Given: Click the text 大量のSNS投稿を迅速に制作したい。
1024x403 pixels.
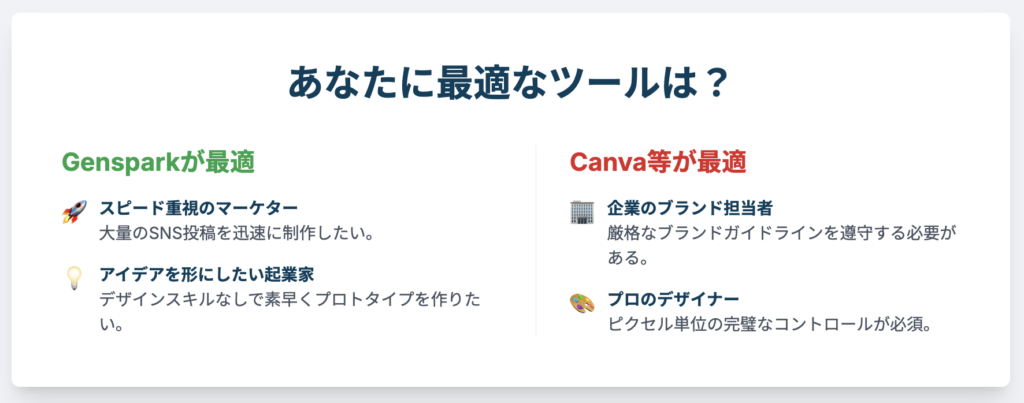Looking at the screenshot, I should [236, 233].
